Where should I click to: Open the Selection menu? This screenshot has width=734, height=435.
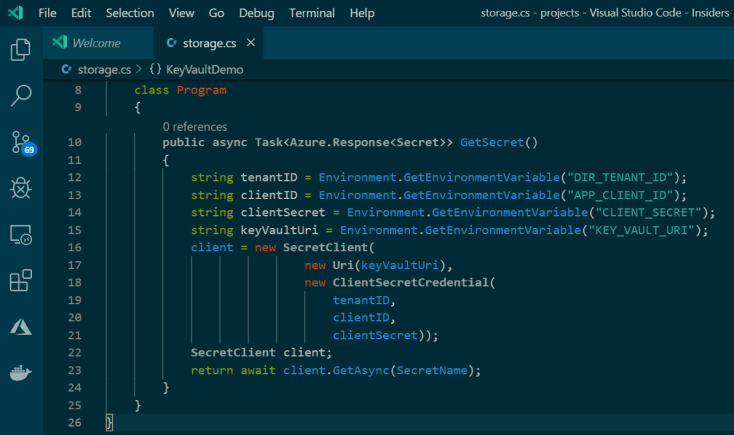[130, 13]
